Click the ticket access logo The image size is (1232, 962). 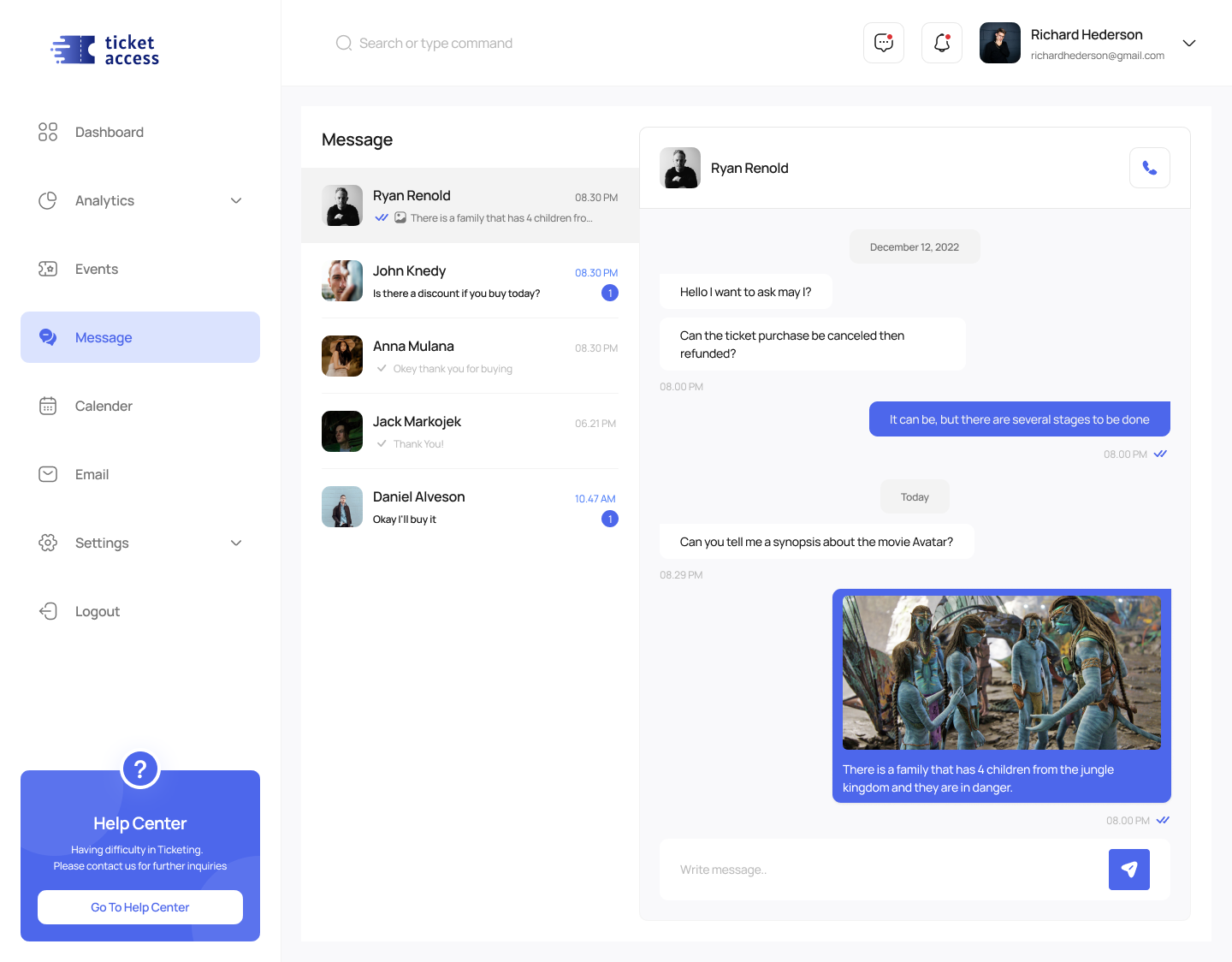pos(104,50)
